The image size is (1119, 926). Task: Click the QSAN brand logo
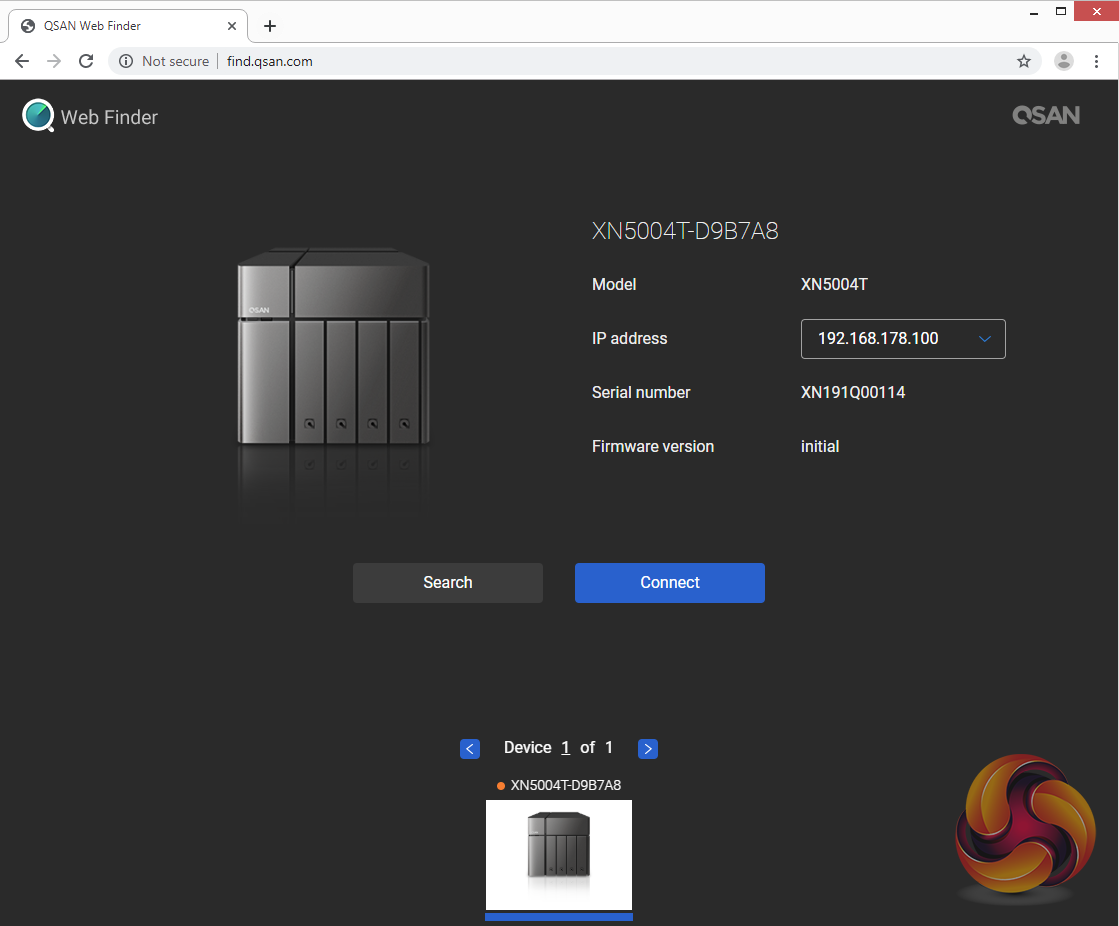[x=1045, y=116]
